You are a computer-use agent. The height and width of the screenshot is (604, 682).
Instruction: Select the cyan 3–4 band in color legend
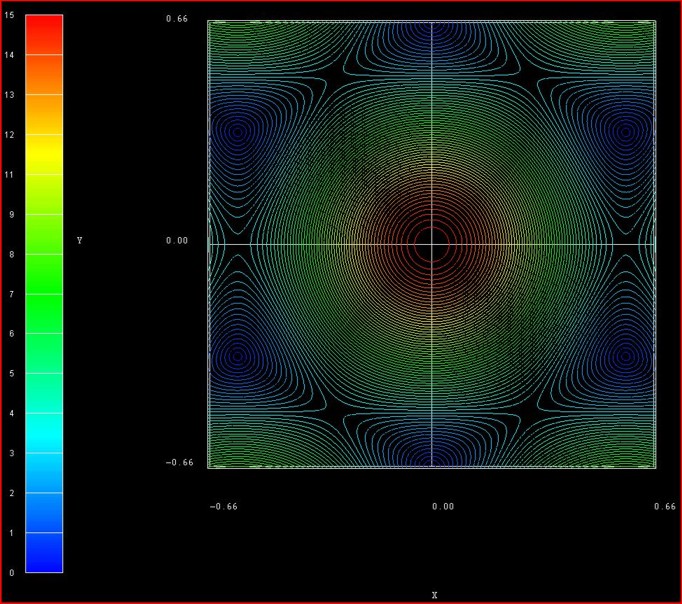(x=43, y=433)
